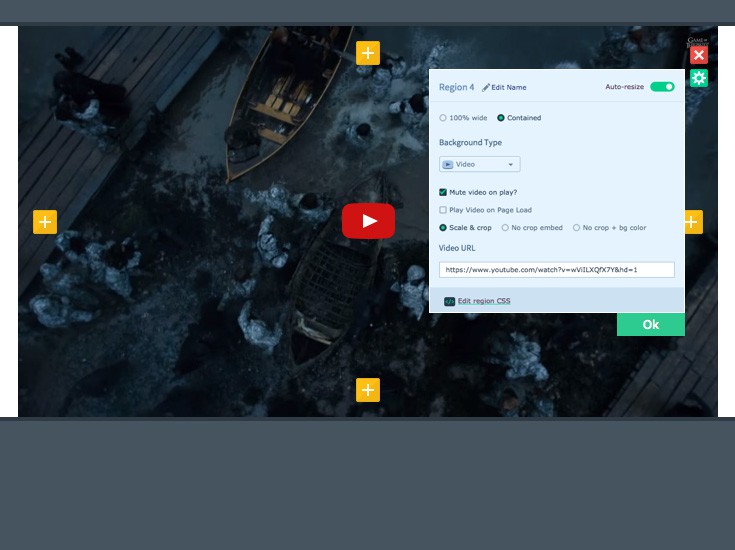Confirm with the green Ok button

pos(651,324)
